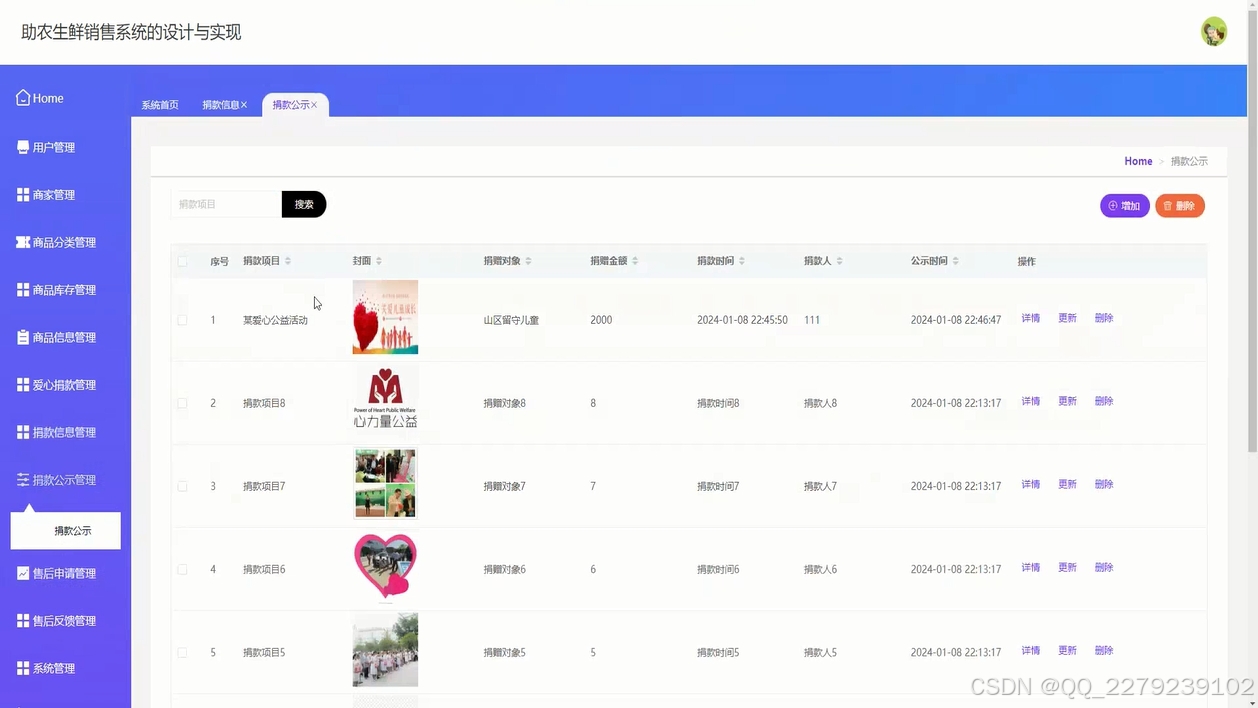Switch to the 系统首页 tab
This screenshot has width=1258, height=708.
tap(160, 105)
